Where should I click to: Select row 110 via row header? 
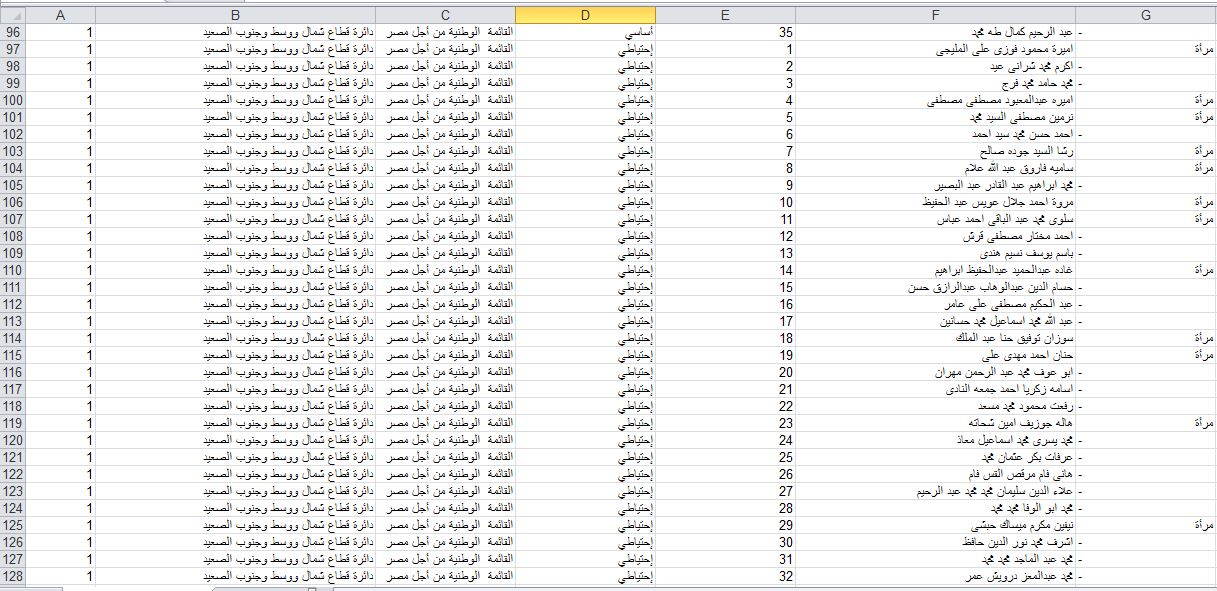[x=13, y=270]
